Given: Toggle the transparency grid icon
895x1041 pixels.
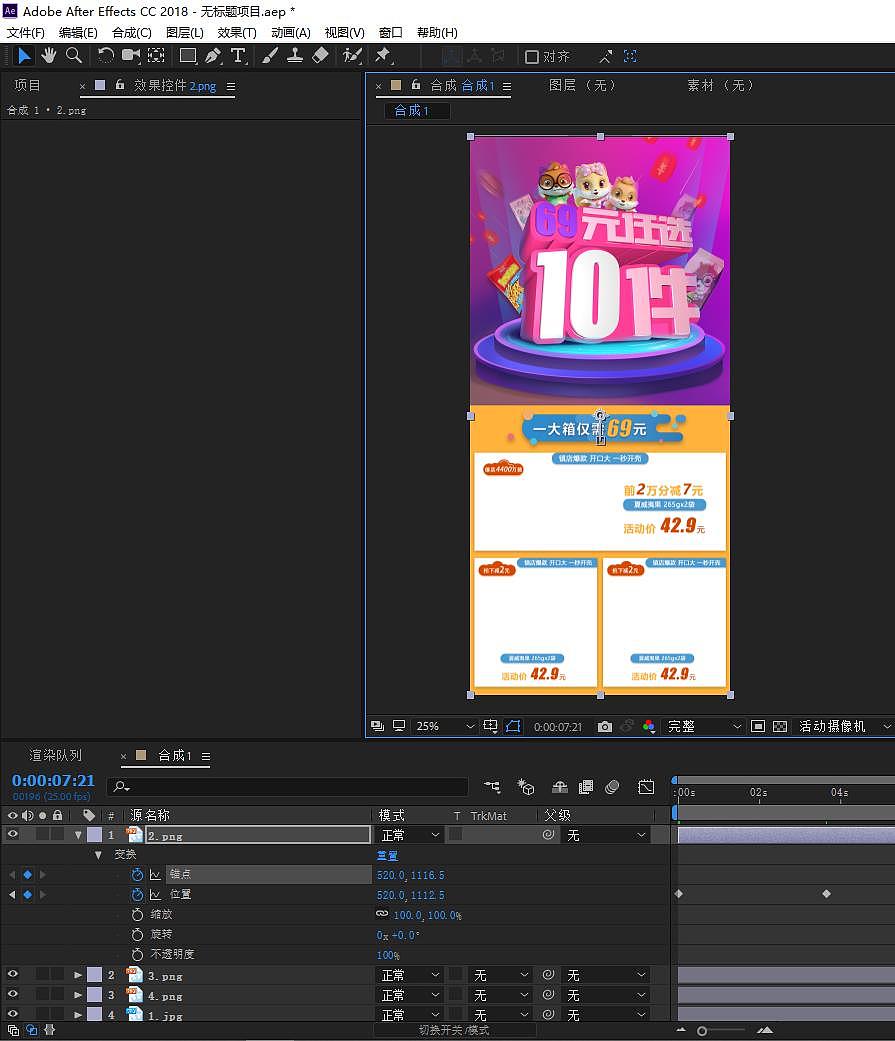Looking at the screenshot, I should [780, 726].
